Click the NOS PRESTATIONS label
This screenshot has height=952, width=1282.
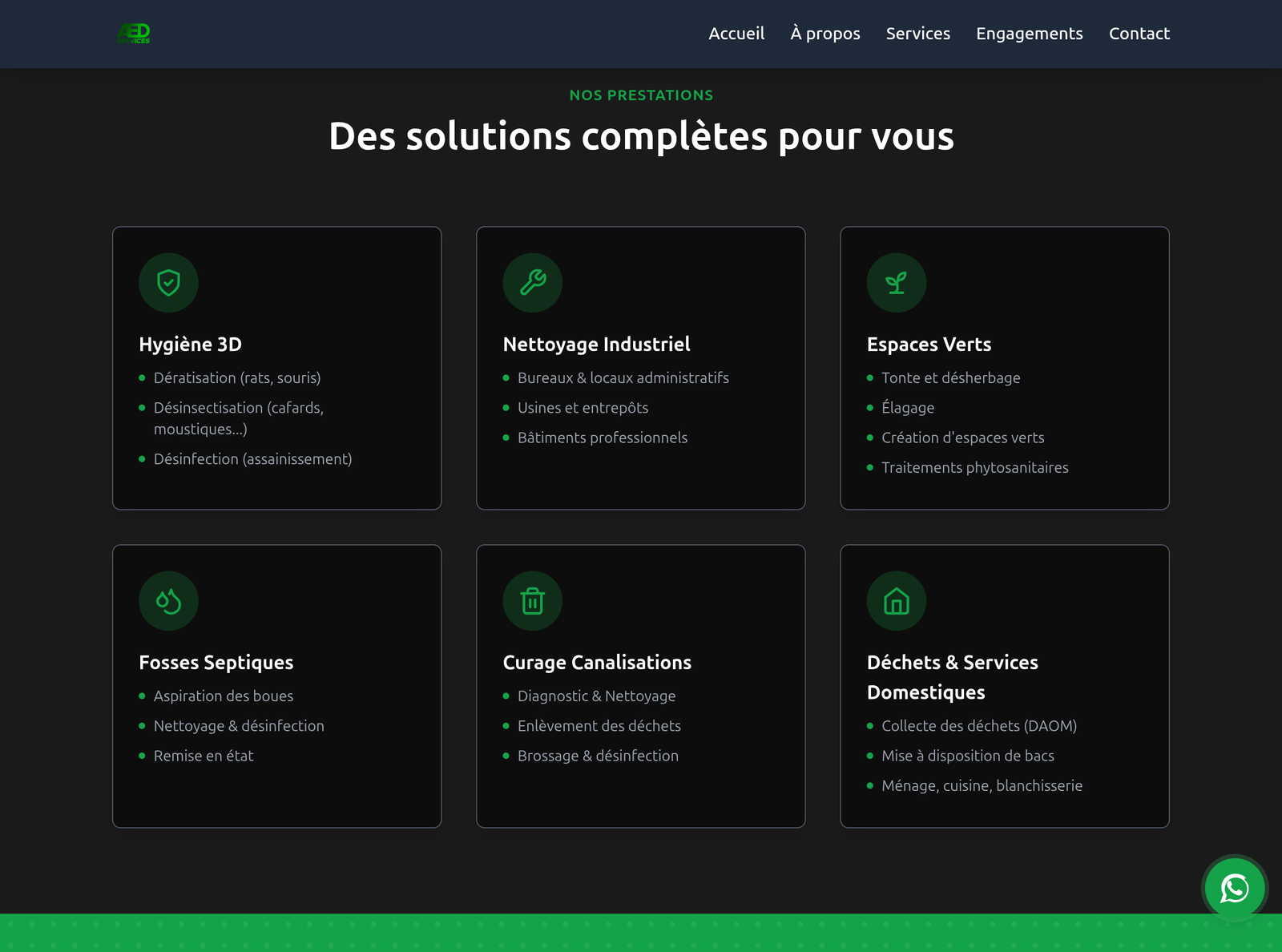641,95
